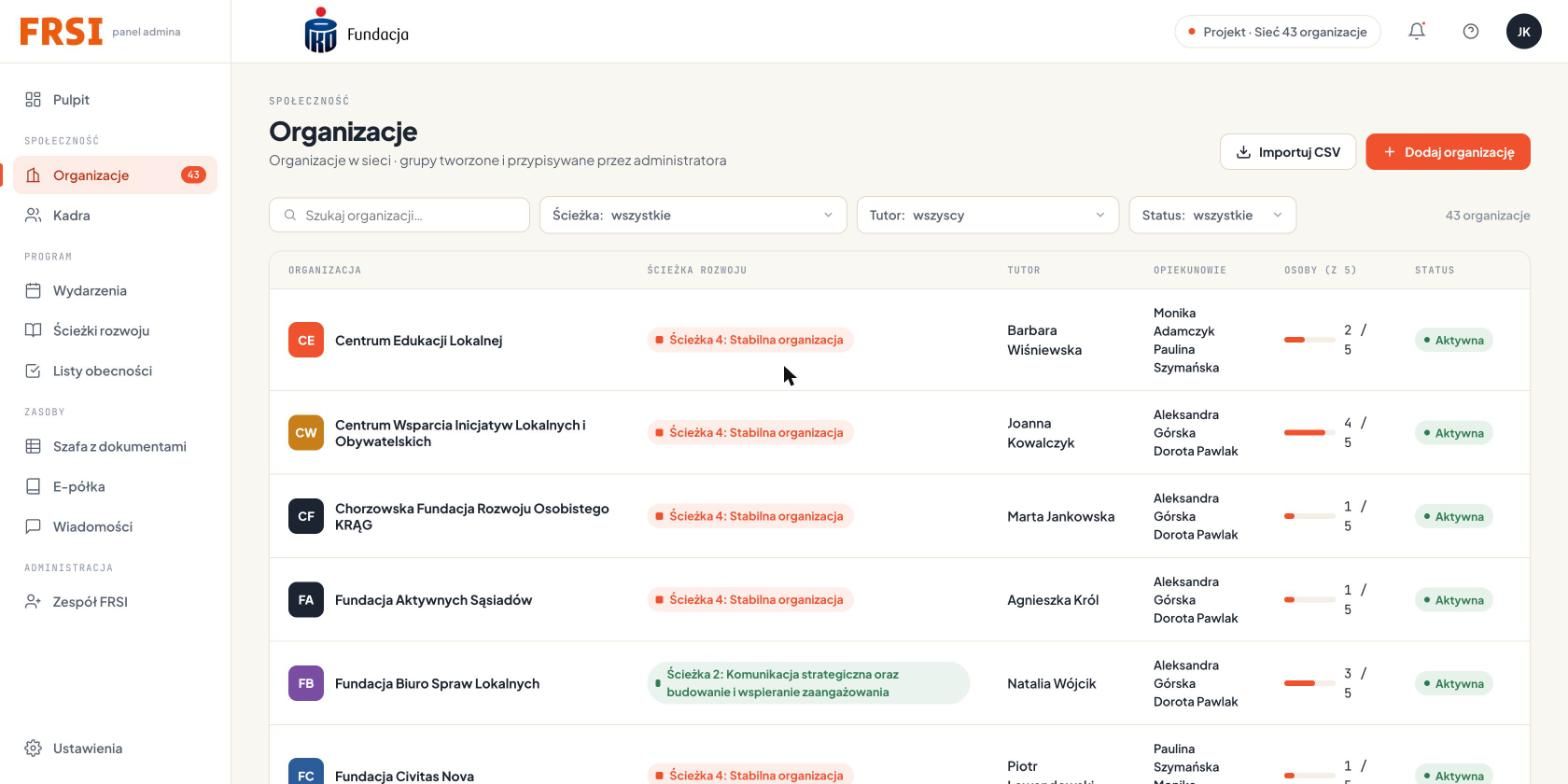Open the help question mark icon
The image size is (1568, 784).
(x=1470, y=31)
